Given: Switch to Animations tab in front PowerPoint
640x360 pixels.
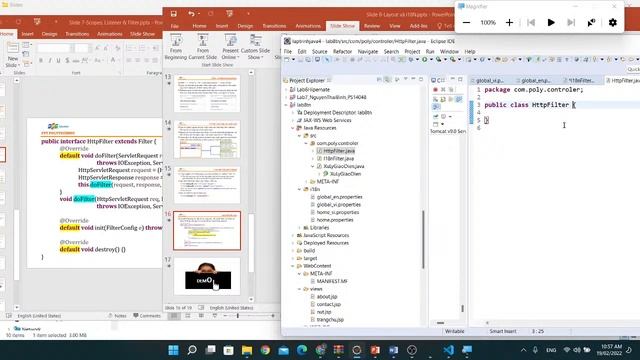Looking at the screenshot, I should pyautogui.click(x=308, y=26).
